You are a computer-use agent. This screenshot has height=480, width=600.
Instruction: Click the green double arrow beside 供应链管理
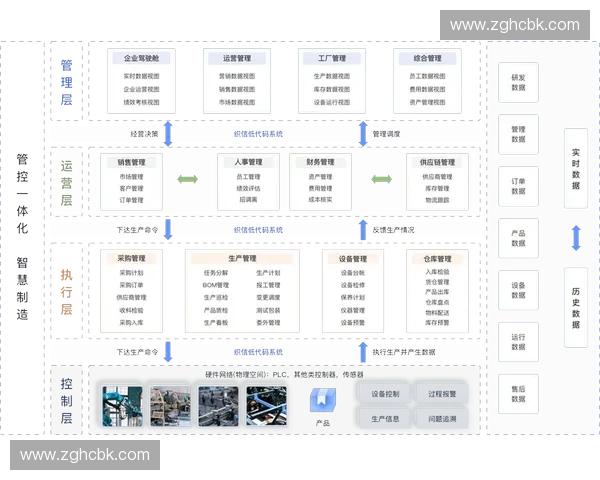tap(381, 180)
